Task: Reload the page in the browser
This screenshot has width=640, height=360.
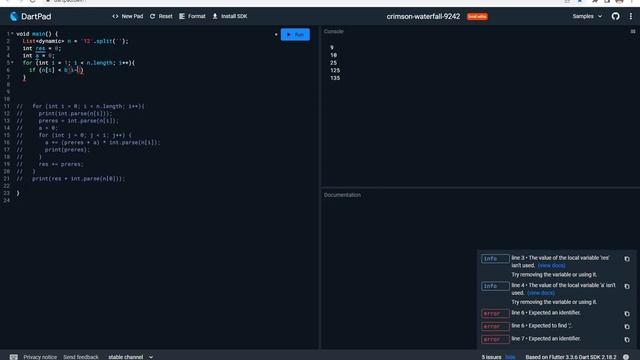Action: [33, 1]
